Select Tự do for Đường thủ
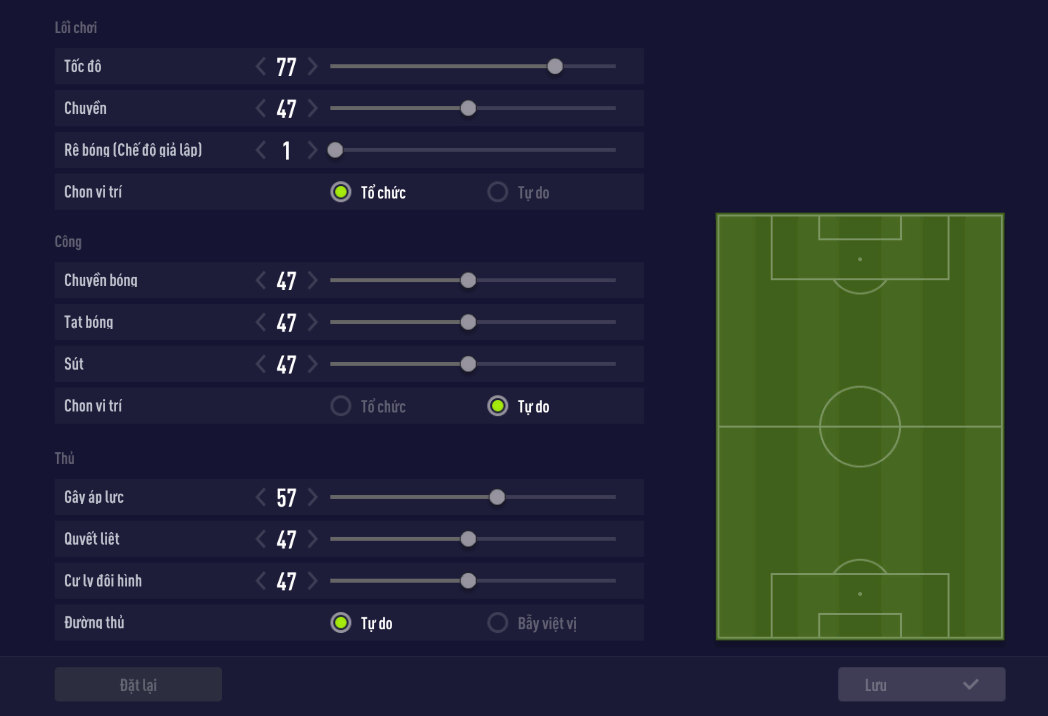Viewport: 1048px width, 716px height. tap(341, 623)
